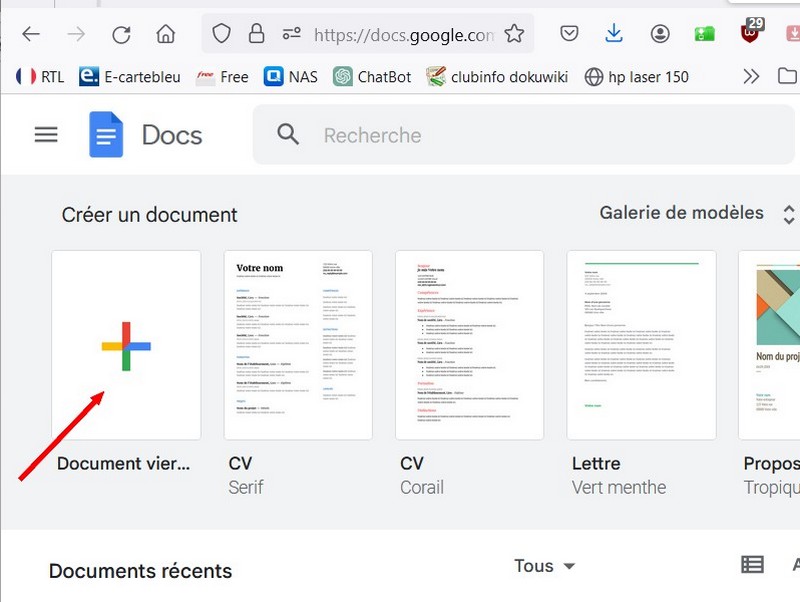Open the Tous owner filter dropdown
This screenshot has height=602, width=800.
pyautogui.click(x=545, y=566)
